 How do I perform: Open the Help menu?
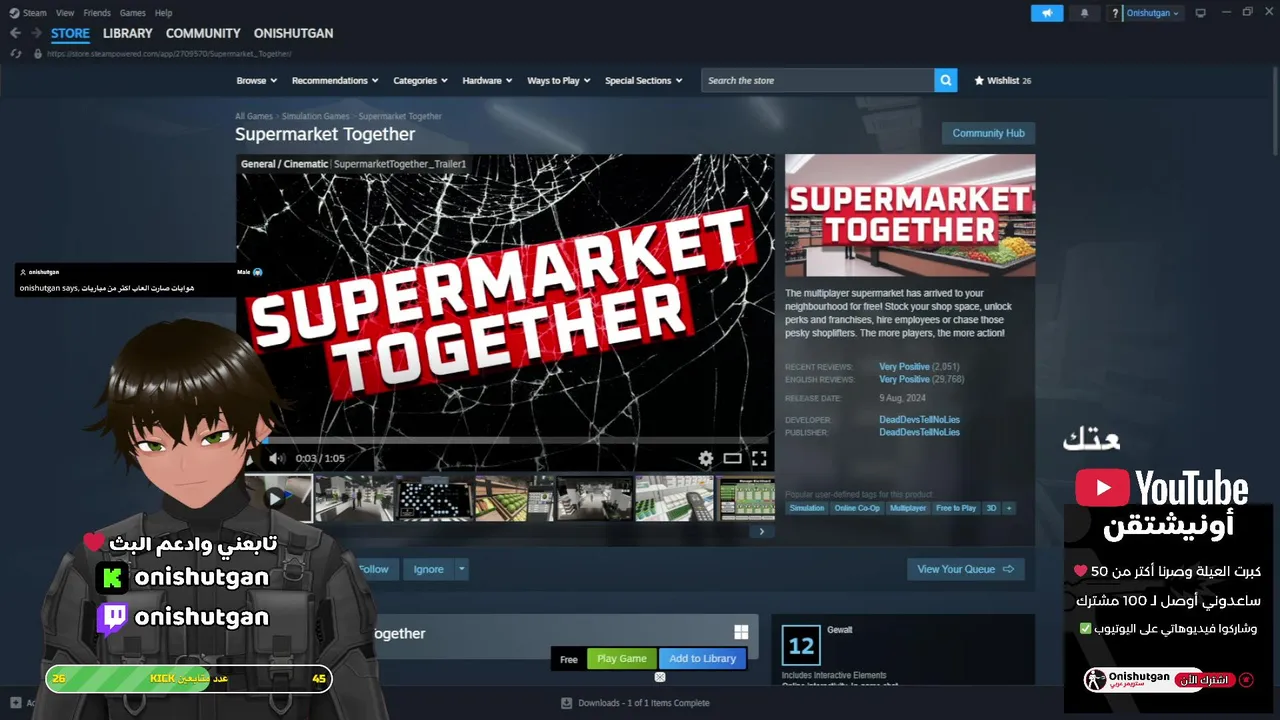(x=164, y=13)
